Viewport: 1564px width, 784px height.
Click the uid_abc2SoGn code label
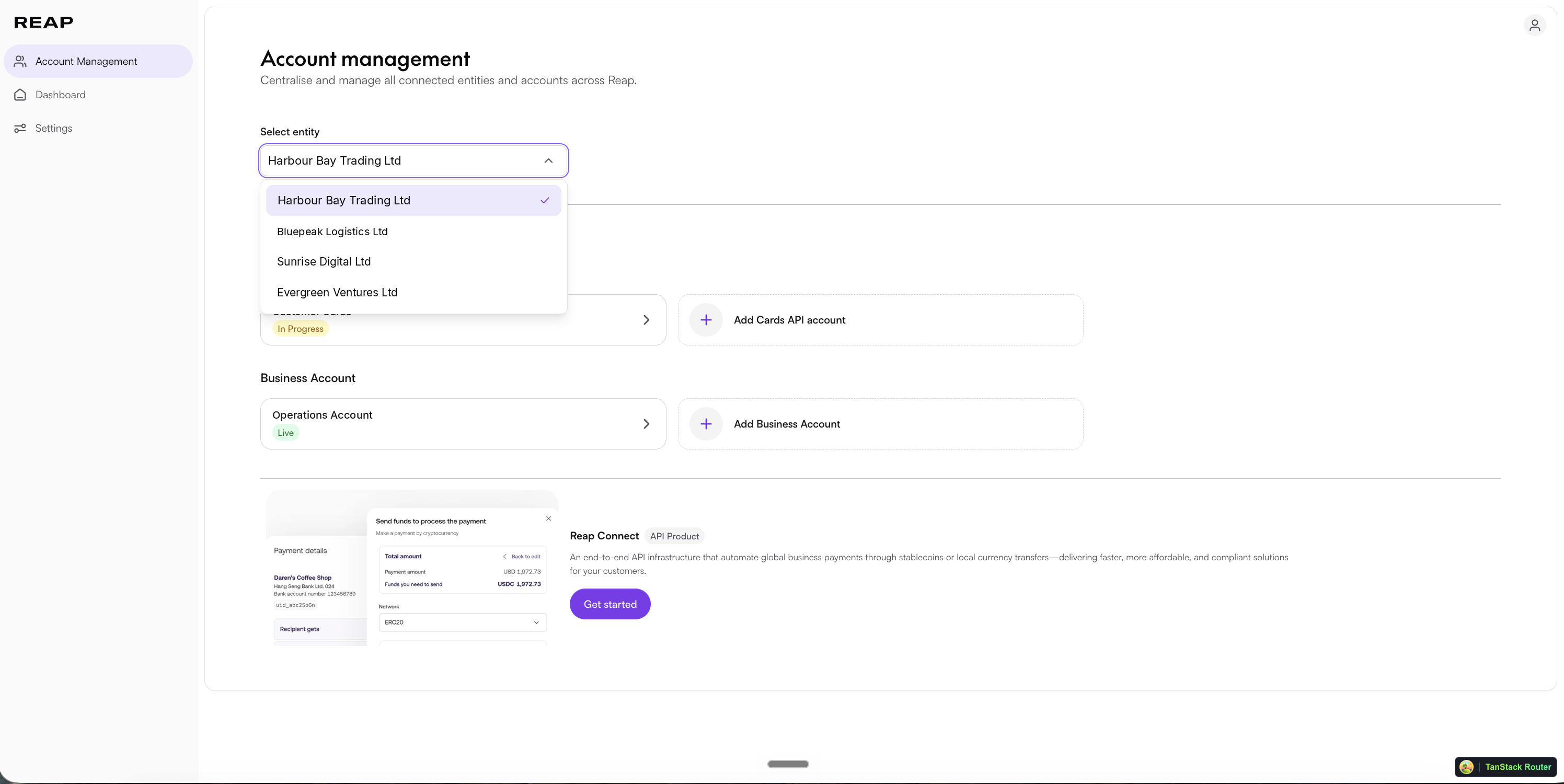[295, 605]
